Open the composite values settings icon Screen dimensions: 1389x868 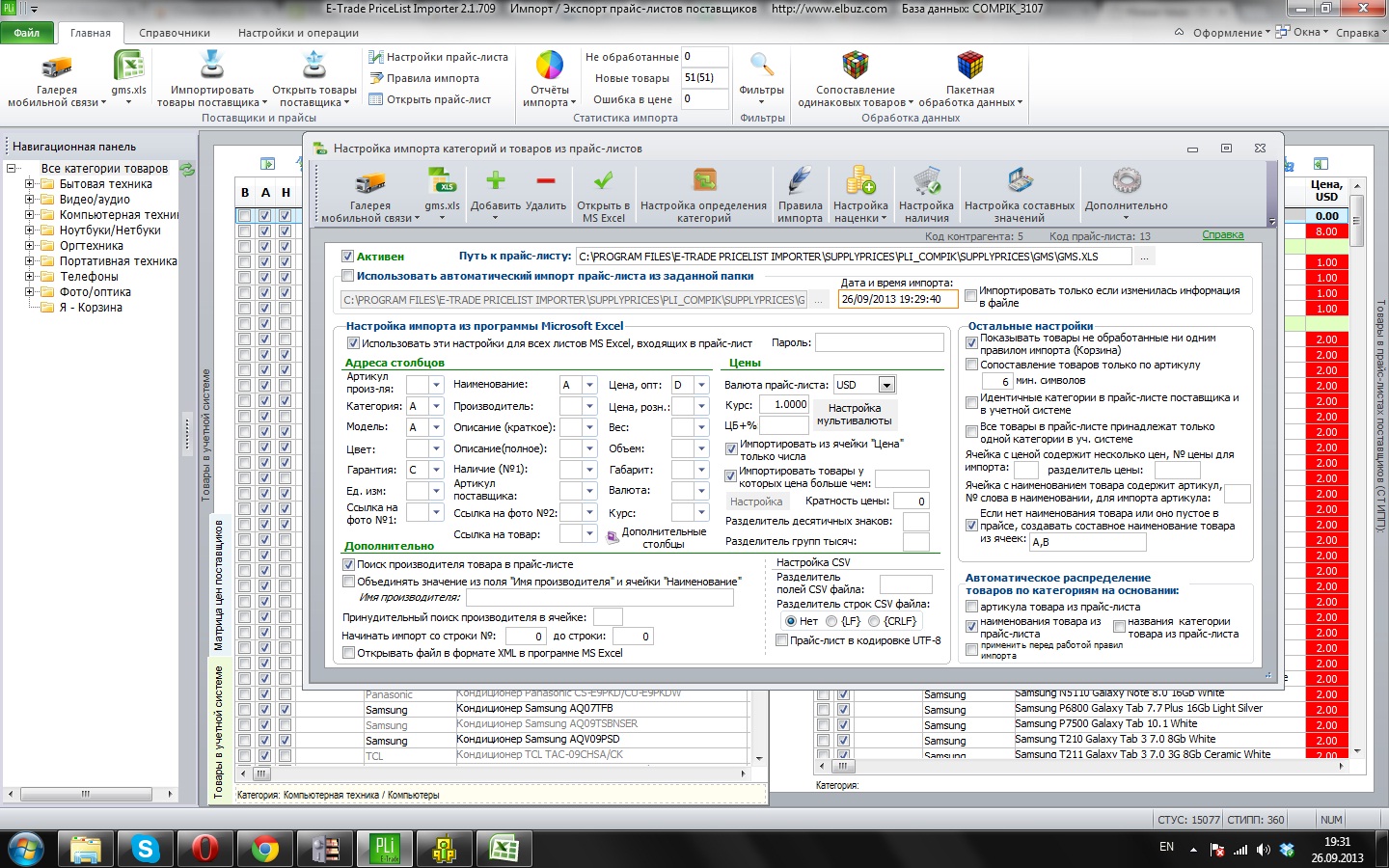1020,180
